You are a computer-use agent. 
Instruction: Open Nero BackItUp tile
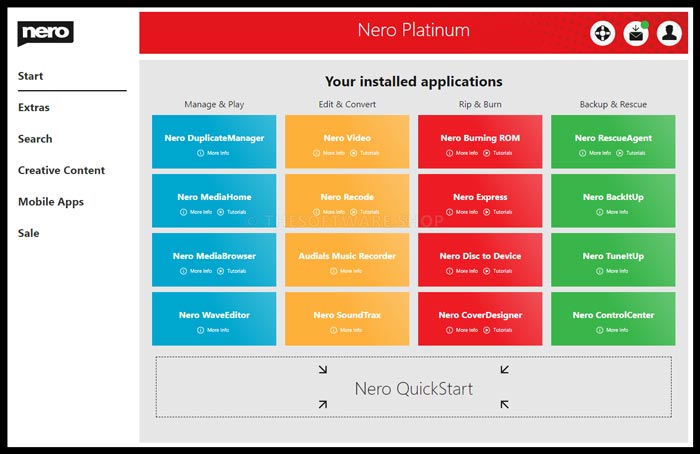(x=613, y=200)
